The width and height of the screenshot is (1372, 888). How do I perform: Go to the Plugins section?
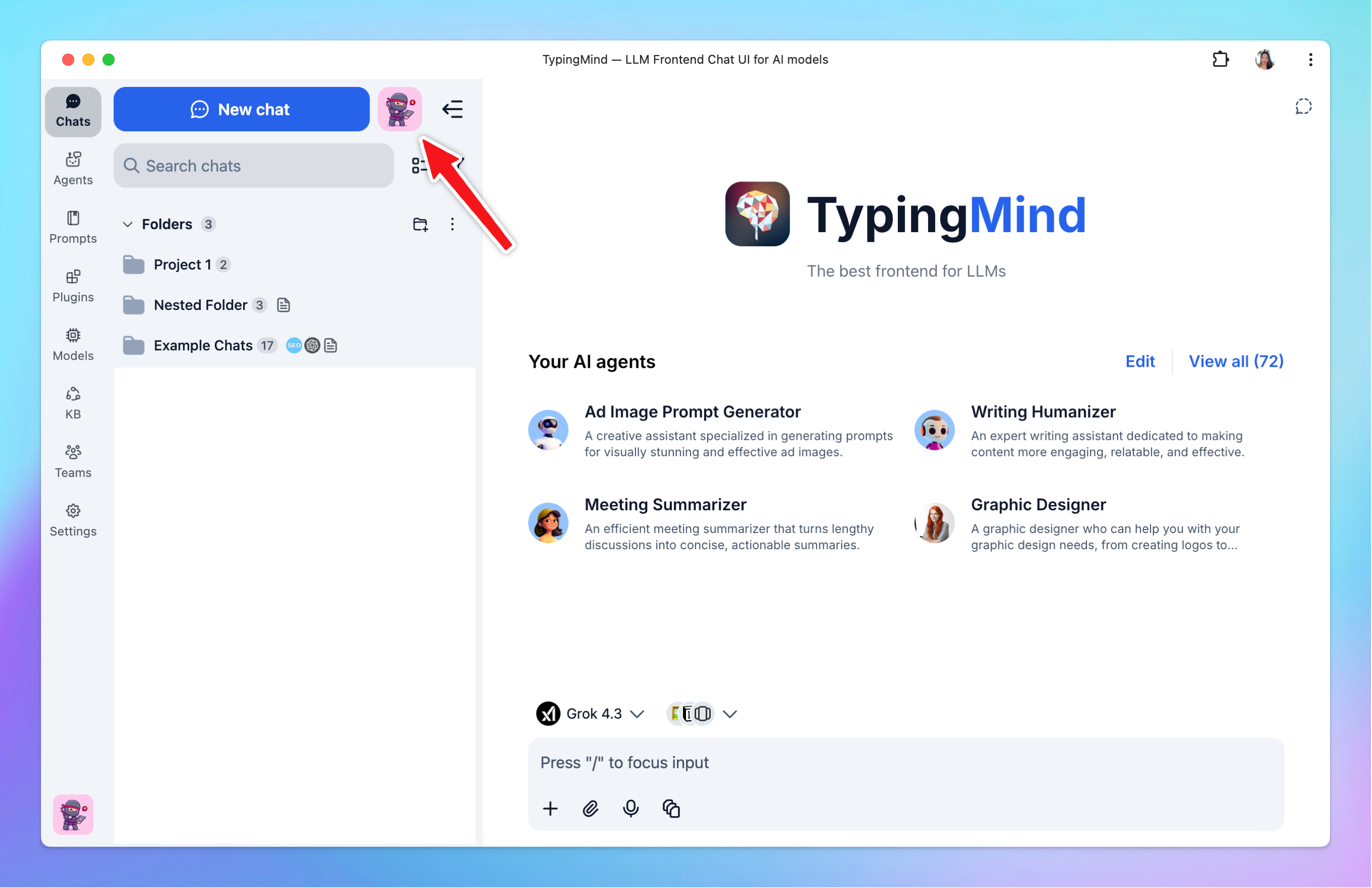pos(73,287)
